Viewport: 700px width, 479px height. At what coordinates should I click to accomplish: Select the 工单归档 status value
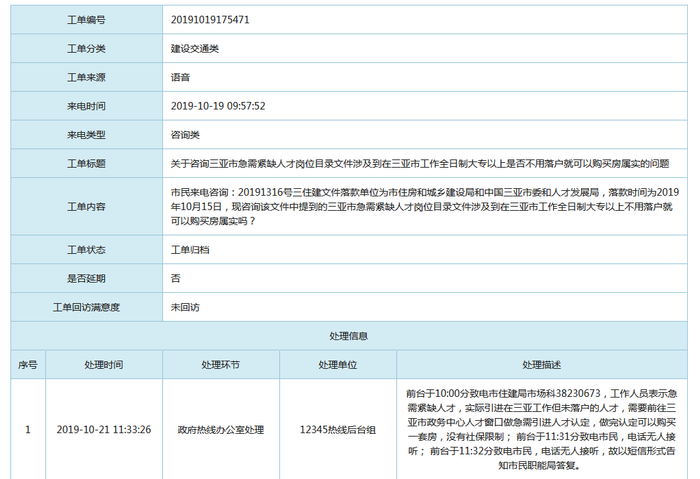point(190,250)
